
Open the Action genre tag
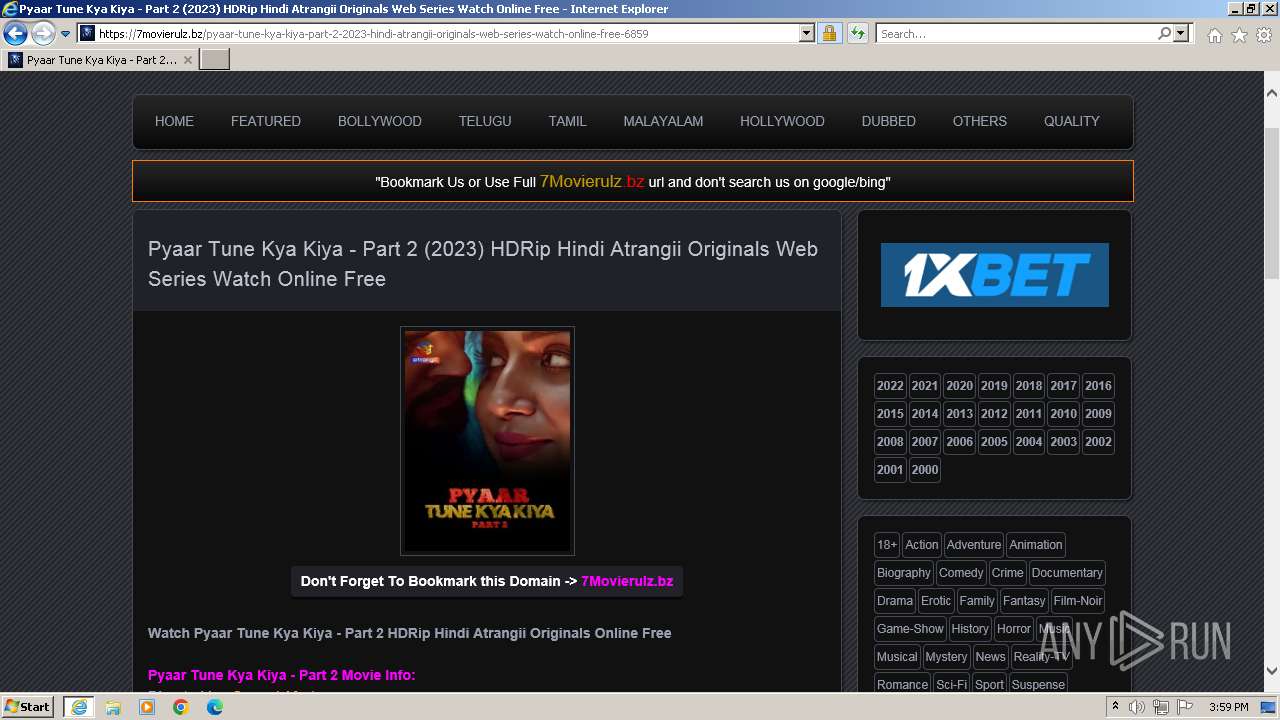(x=922, y=545)
